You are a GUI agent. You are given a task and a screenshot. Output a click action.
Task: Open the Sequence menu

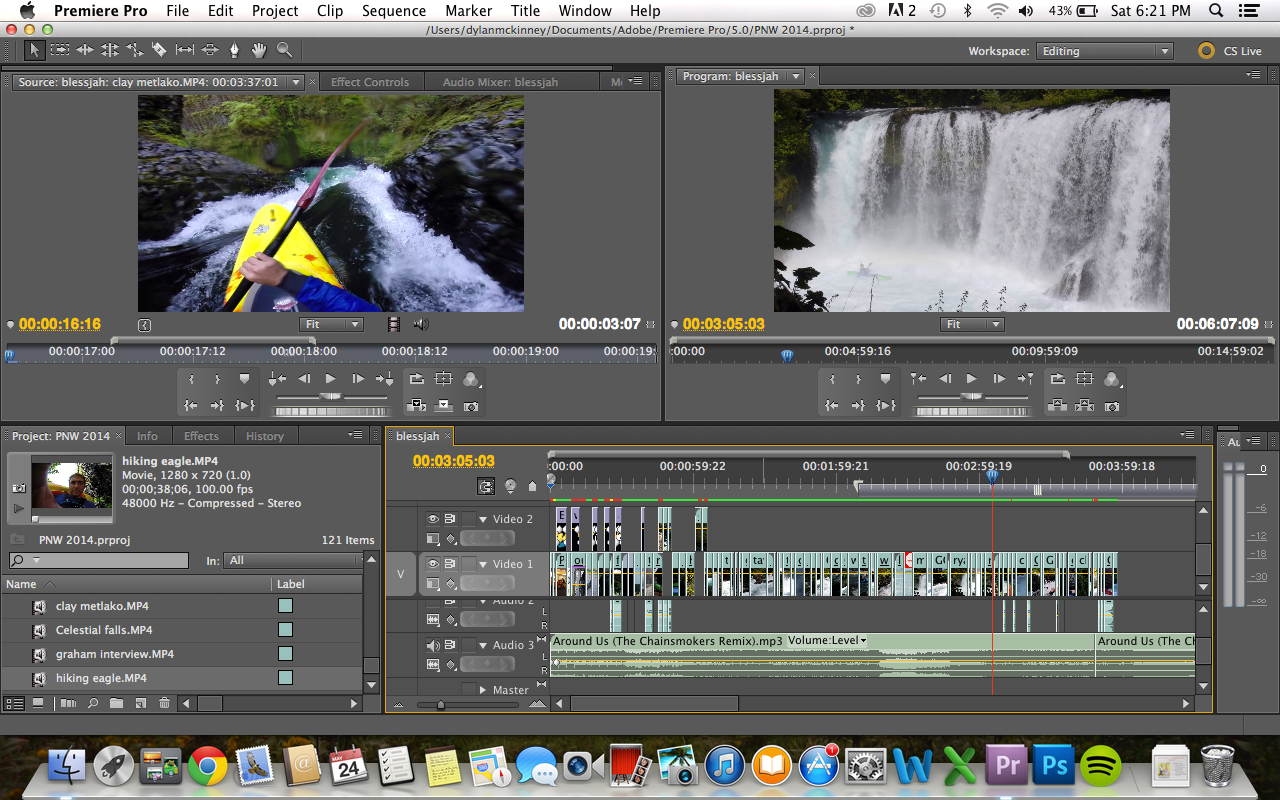[x=394, y=11]
